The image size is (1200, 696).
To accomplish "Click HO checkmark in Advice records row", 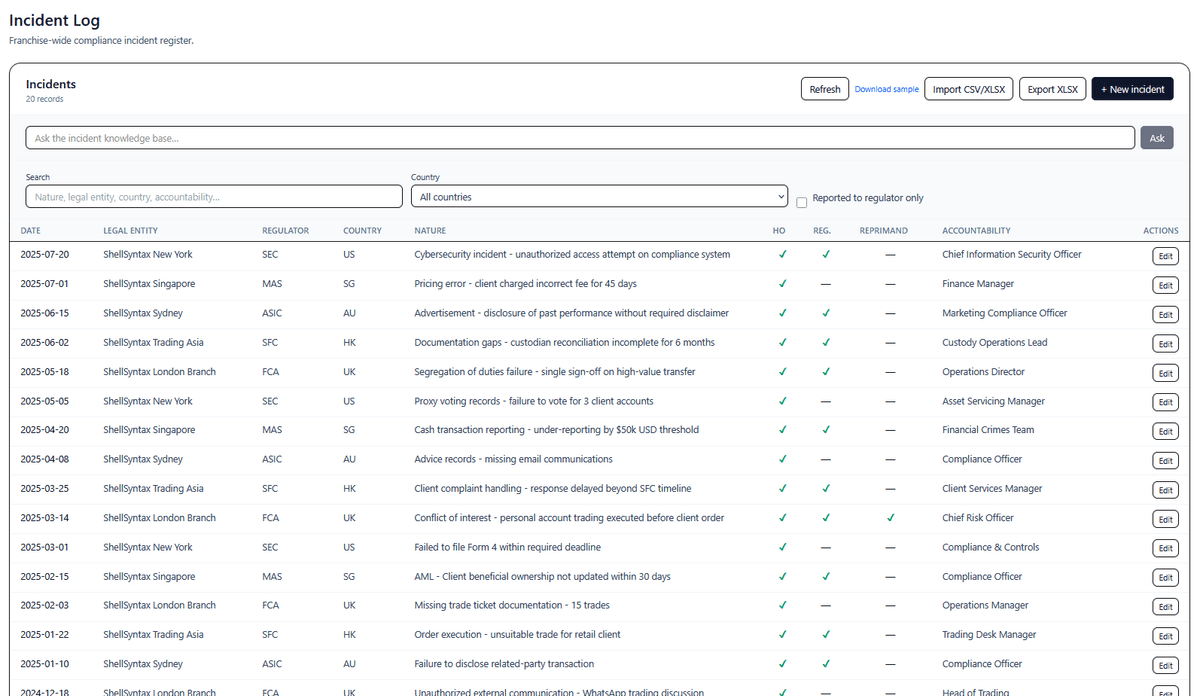I will 782,459.
